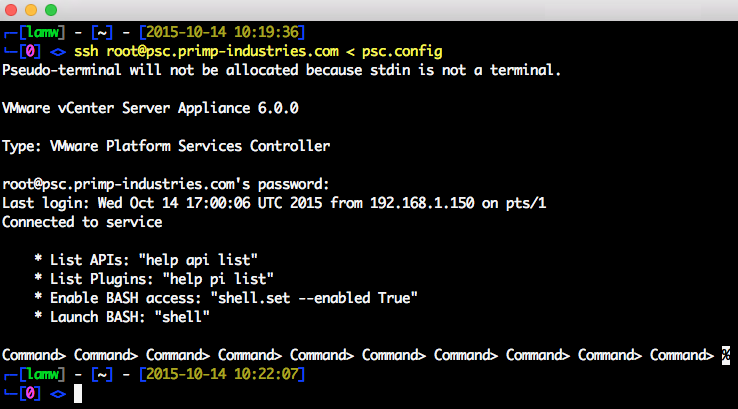Click the highlighted percent sign after last Command>

pos(726,355)
